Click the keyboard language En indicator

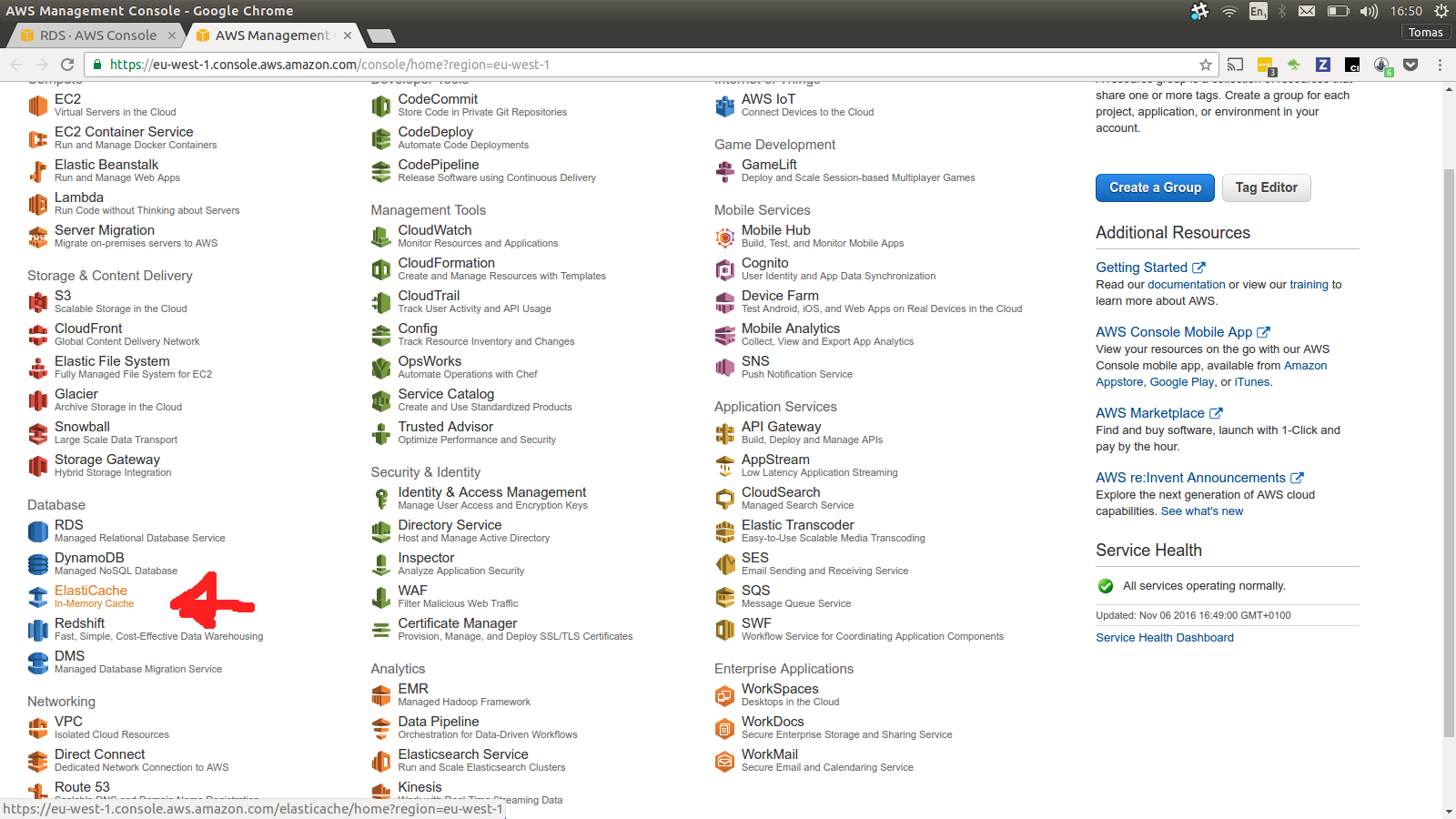point(1258,11)
